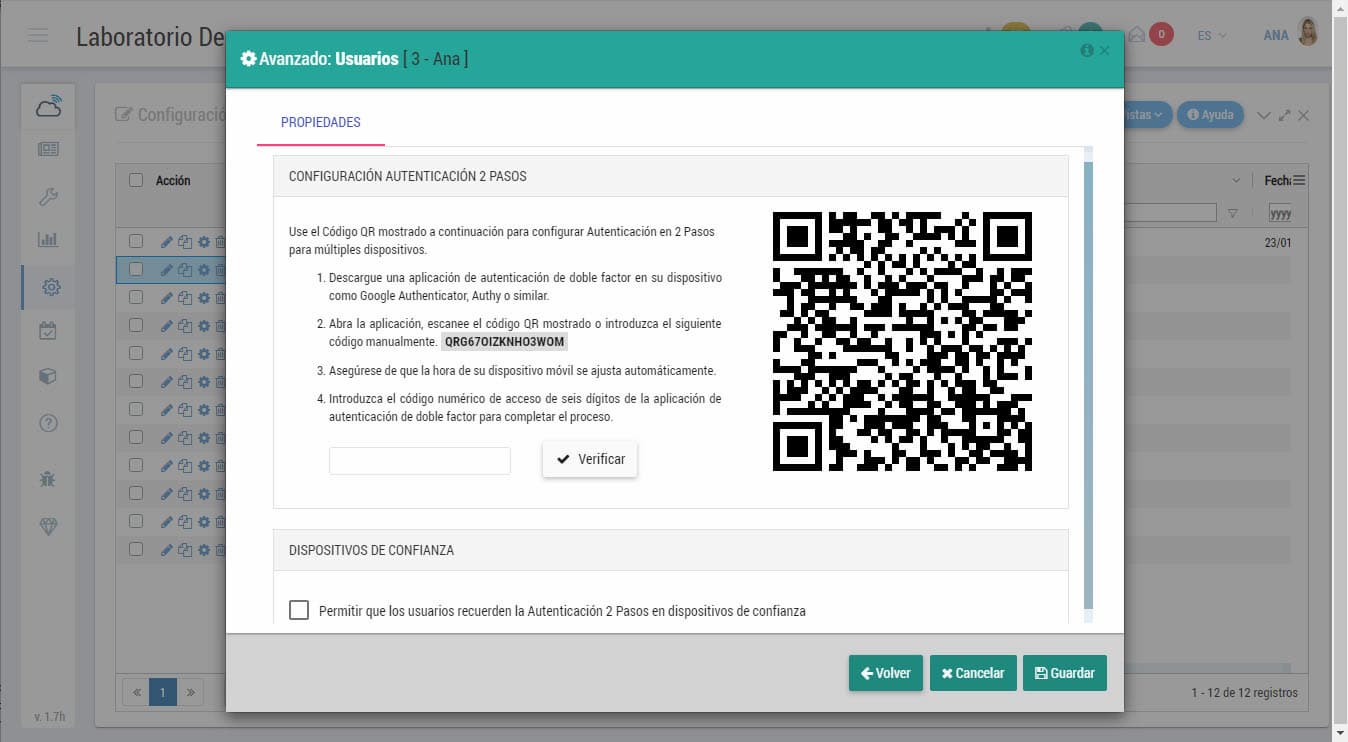Click the Cancelar button
The width and height of the screenshot is (1348, 742).
pos(974,673)
